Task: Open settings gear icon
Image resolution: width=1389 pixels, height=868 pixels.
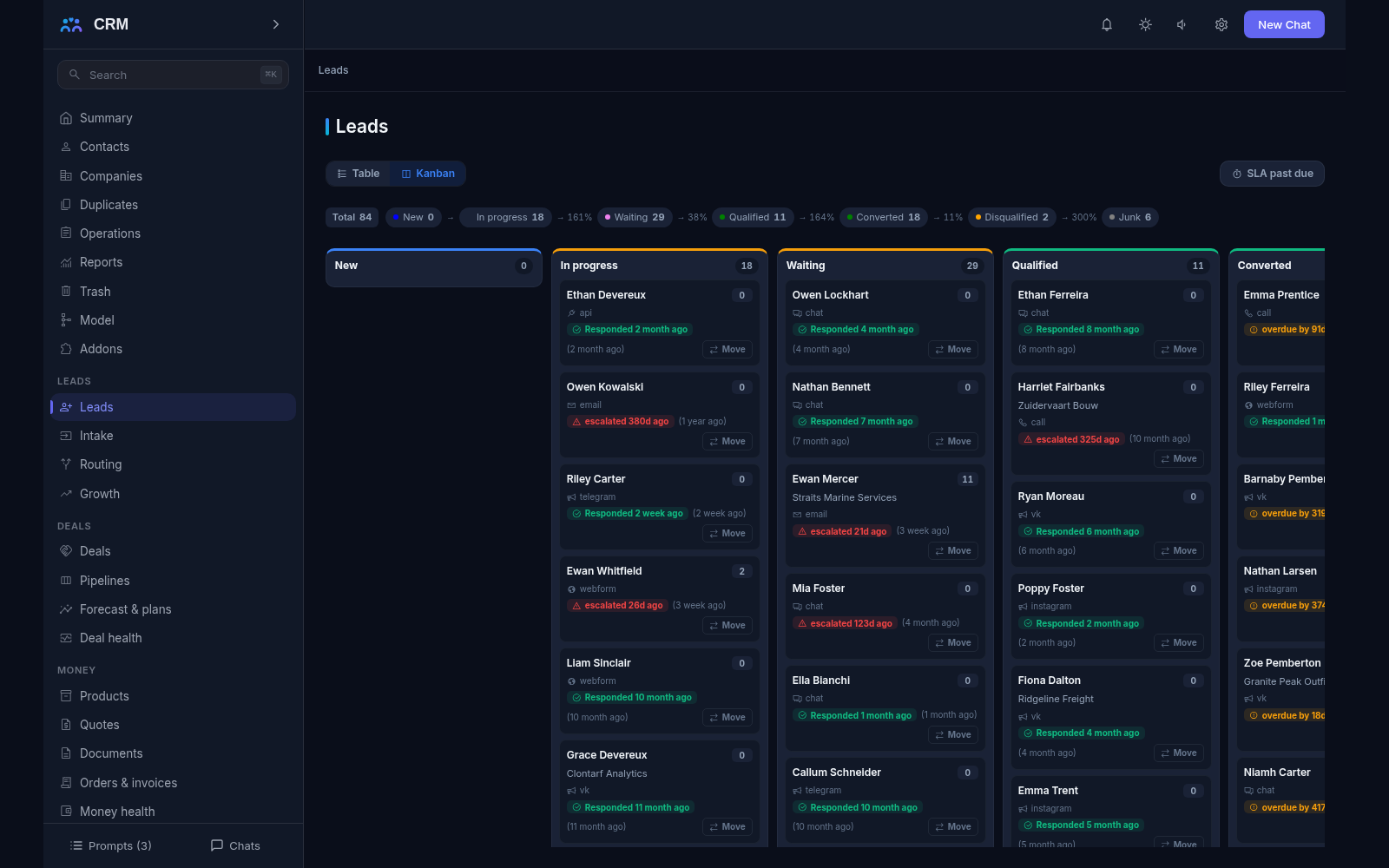Action: click(x=1221, y=24)
